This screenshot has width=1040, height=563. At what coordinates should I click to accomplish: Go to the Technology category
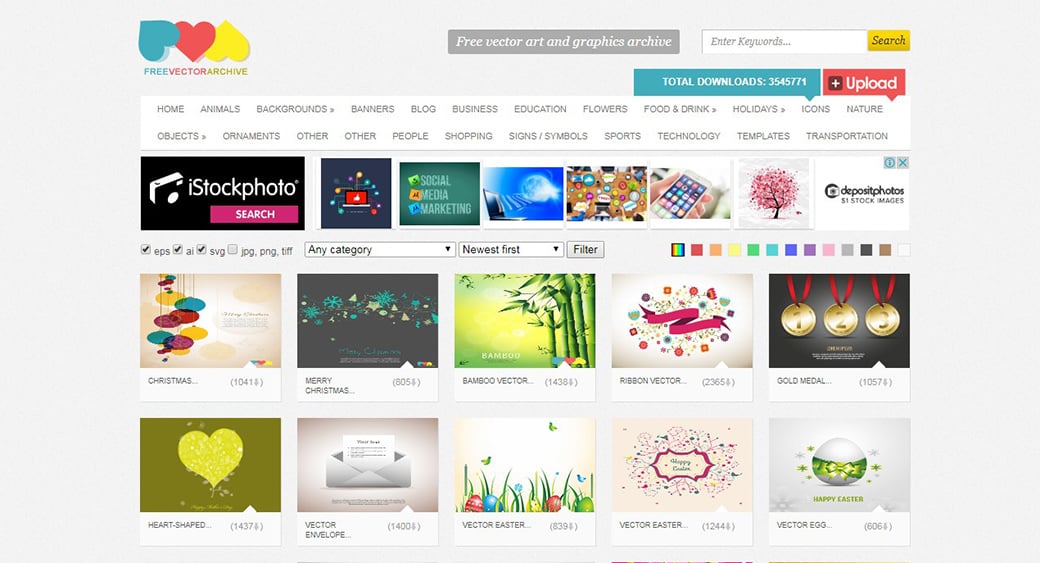(688, 136)
